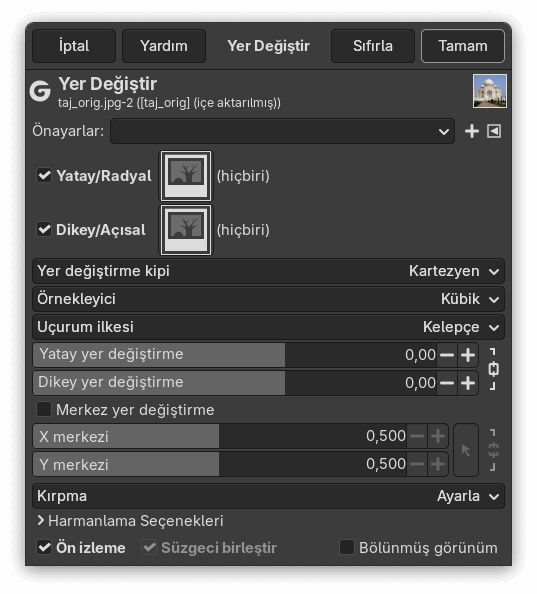Toggle chain link for displacement values
The image size is (537, 594).
point(493,369)
